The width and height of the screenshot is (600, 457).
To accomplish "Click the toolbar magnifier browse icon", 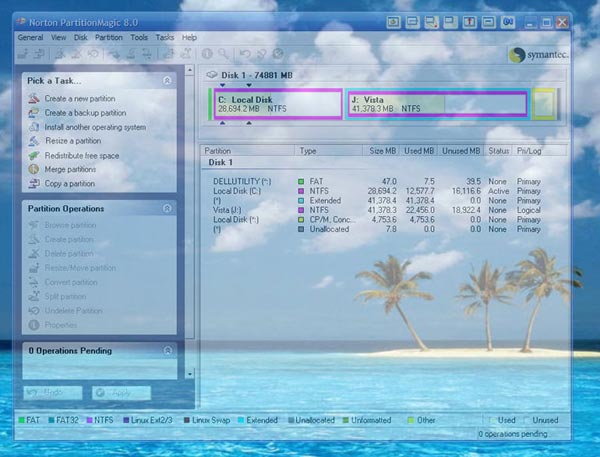I will (223, 54).
